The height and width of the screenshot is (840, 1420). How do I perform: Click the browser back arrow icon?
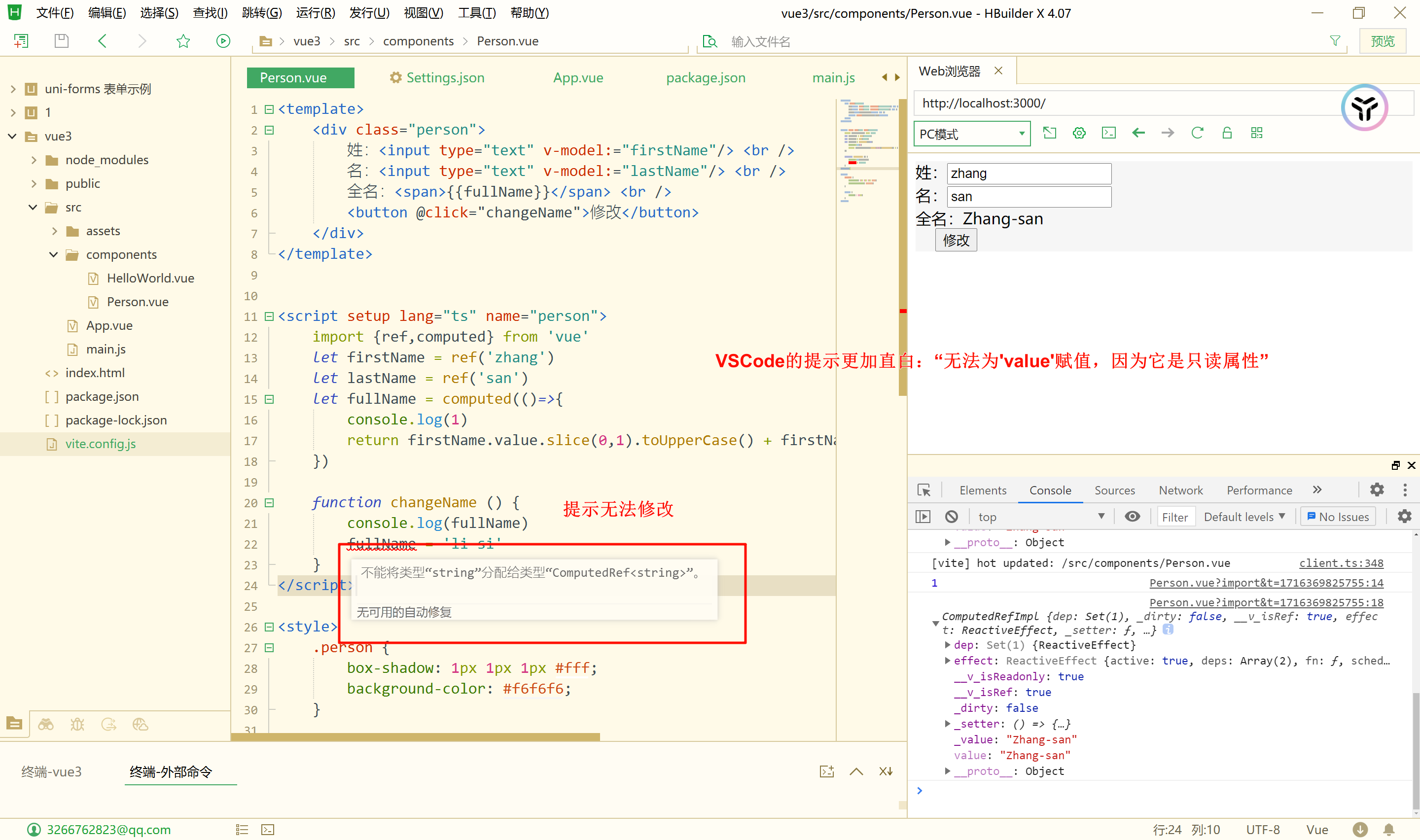coord(1138,133)
